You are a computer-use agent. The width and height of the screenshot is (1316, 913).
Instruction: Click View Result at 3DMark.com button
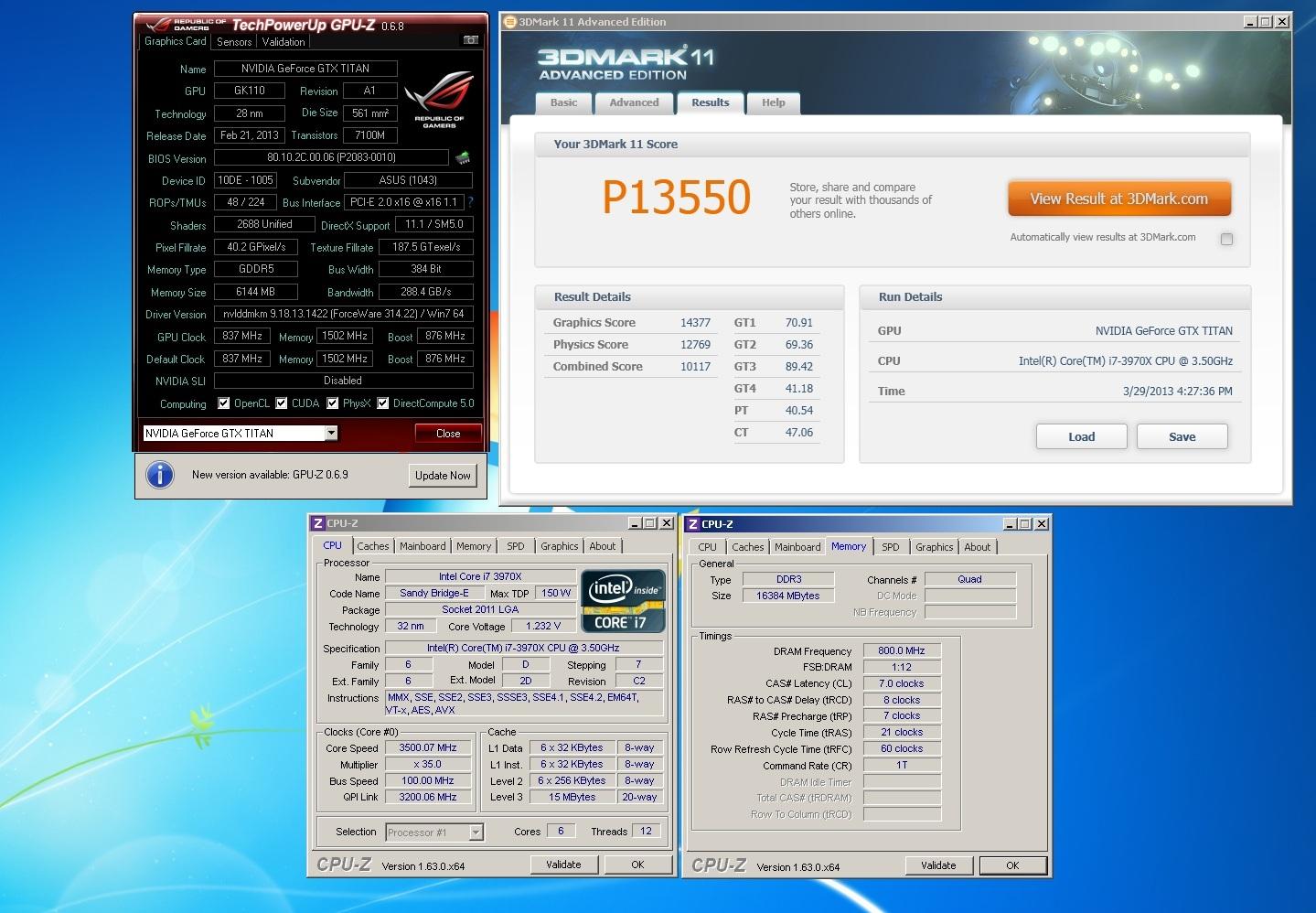coord(1119,199)
